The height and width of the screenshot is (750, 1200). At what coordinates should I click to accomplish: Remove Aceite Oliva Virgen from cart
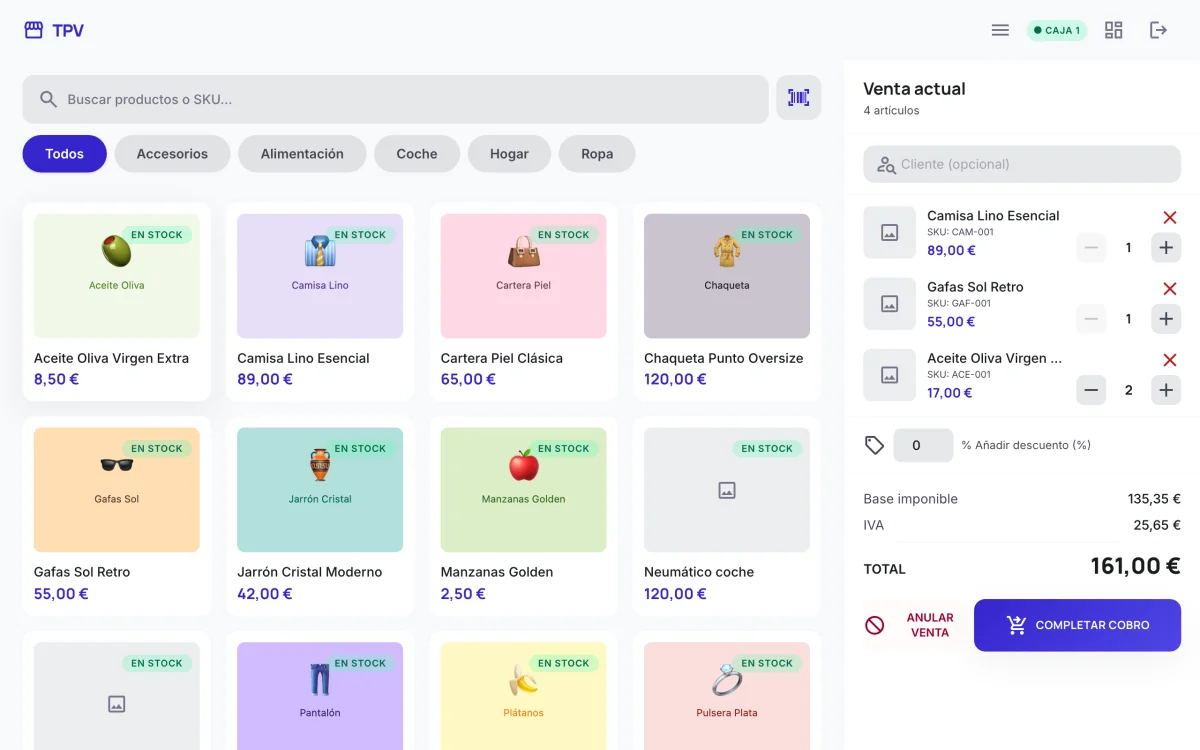click(x=1169, y=360)
